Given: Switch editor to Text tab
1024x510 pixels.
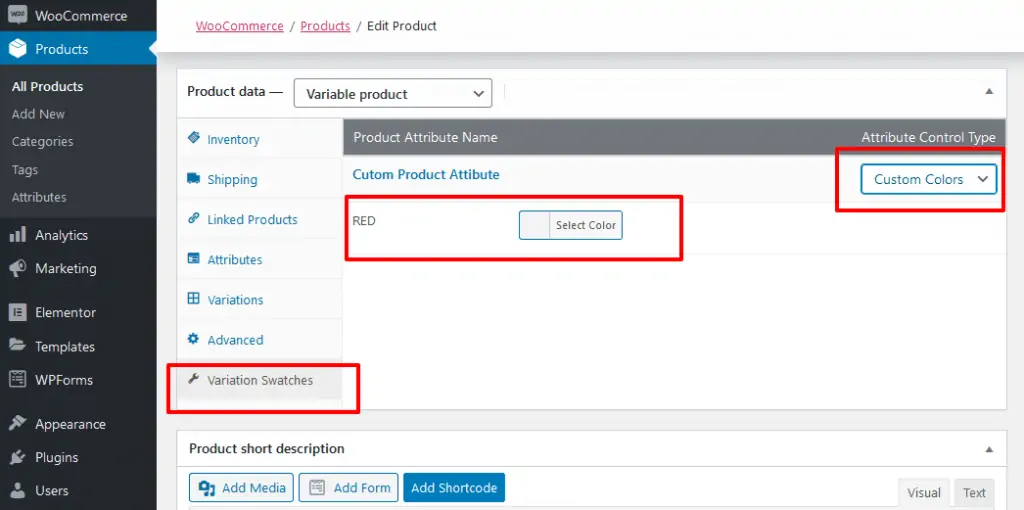Looking at the screenshot, I should [974, 493].
